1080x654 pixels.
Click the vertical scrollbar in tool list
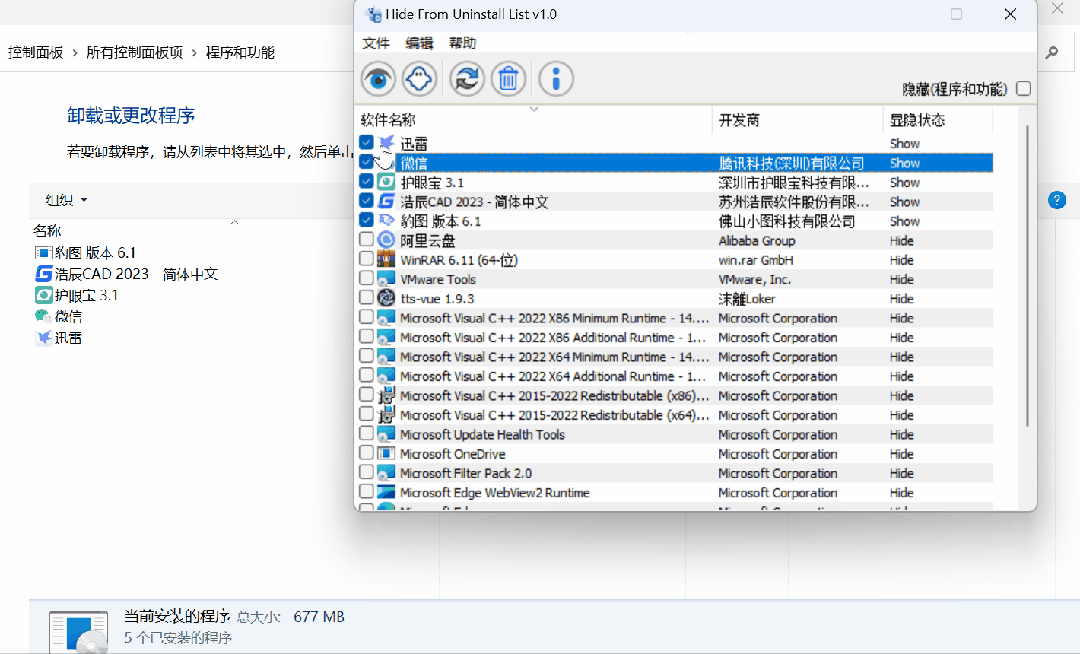[x=1027, y=275]
